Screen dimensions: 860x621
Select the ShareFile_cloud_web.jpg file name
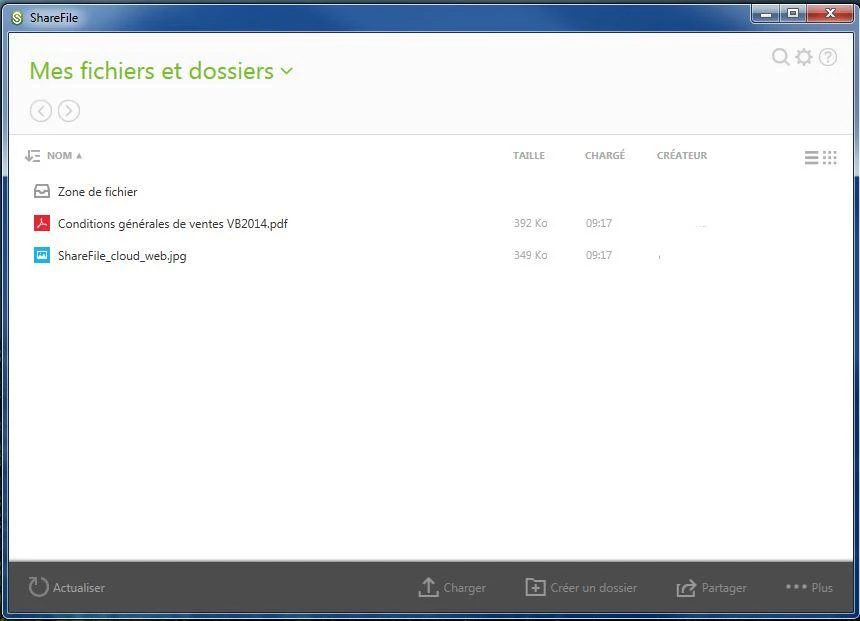122,256
